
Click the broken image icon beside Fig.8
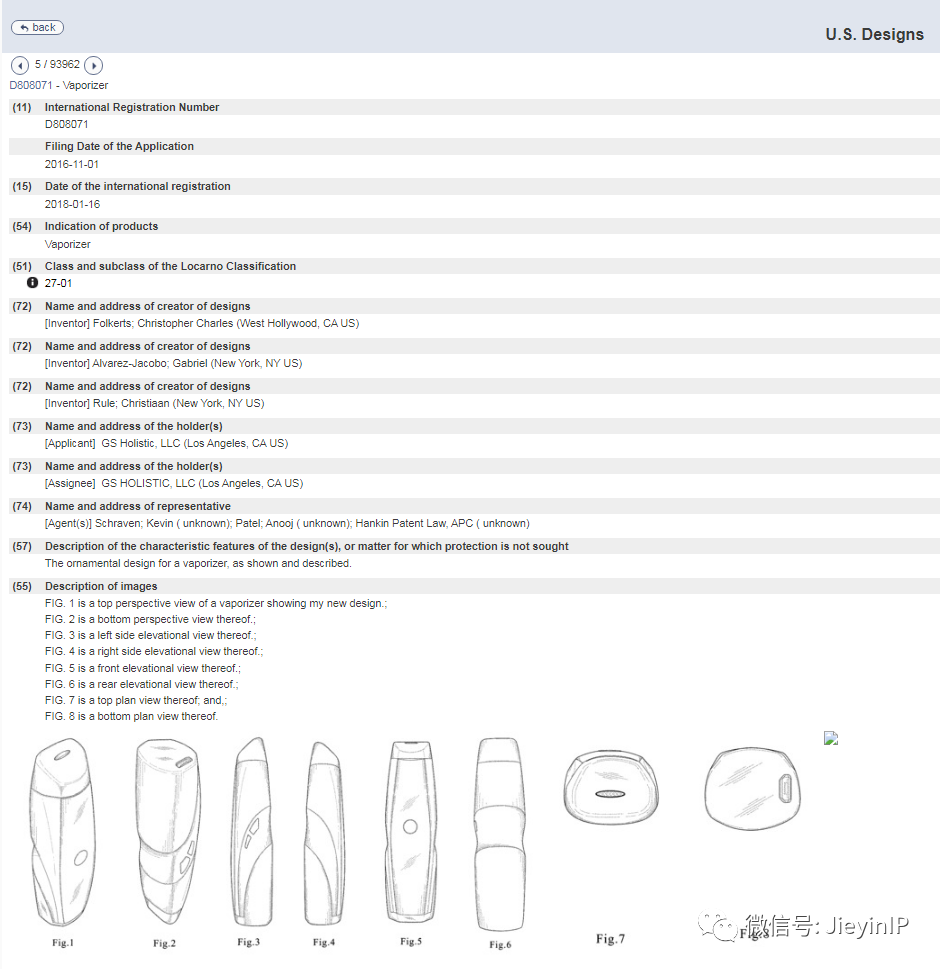[831, 738]
